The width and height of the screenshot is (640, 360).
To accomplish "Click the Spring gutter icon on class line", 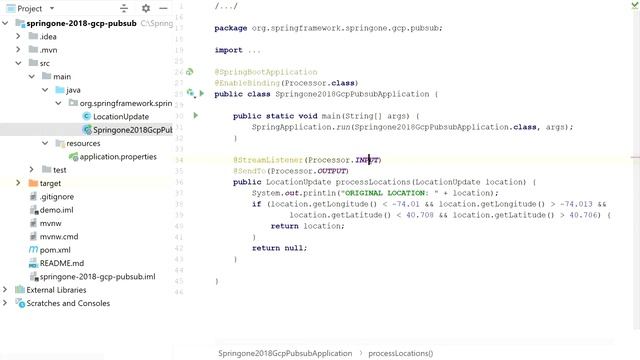I will [191, 93].
